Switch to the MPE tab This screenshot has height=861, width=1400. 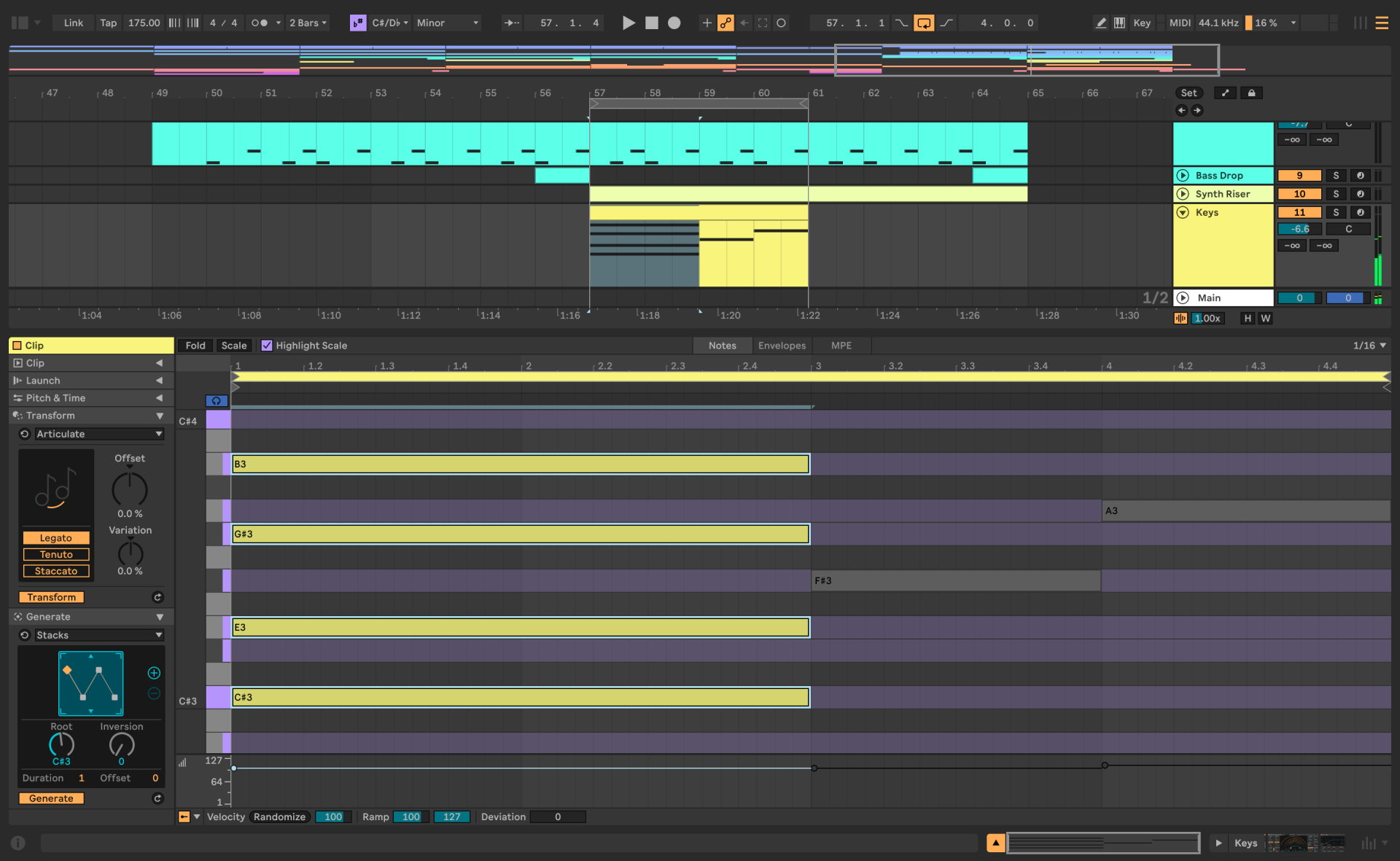pyautogui.click(x=841, y=345)
